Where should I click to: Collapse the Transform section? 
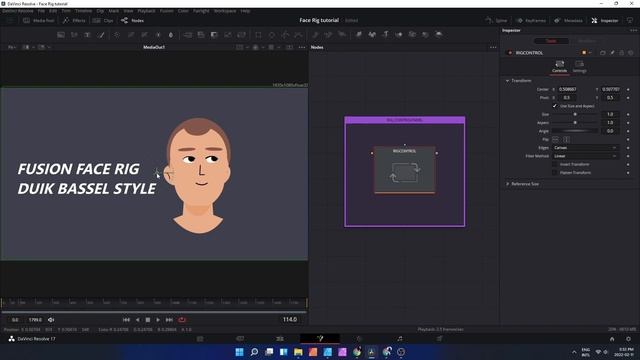[507, 81]
